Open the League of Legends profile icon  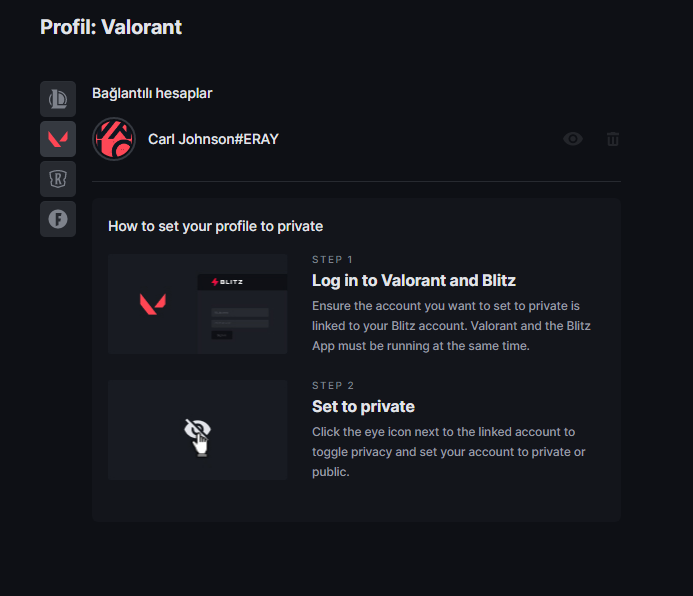pos(57,99)
